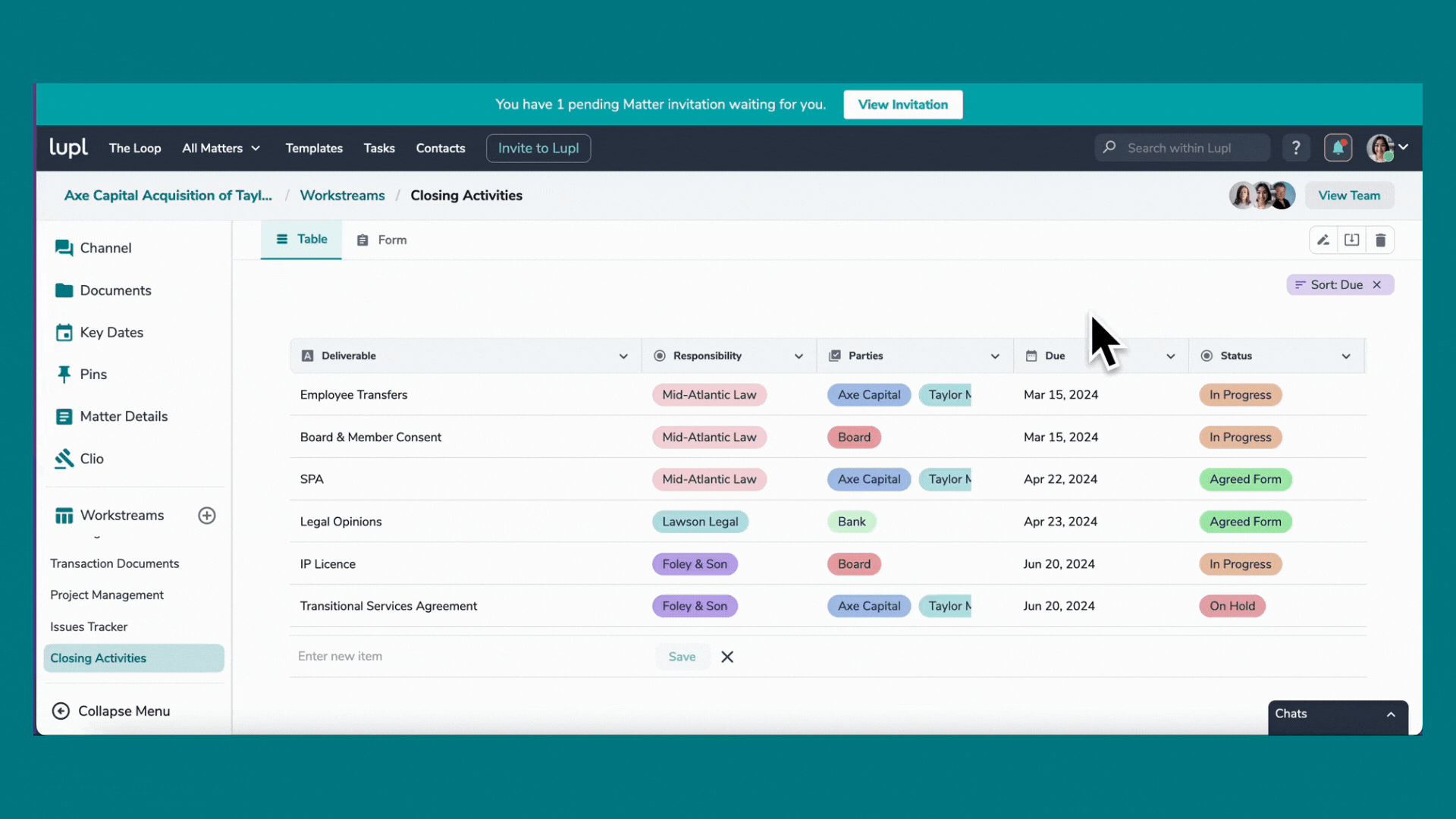Image resolution: width=1456 pixels, height=819 pixels.
Task: Click the help question mark icon
Action: 1296,147
